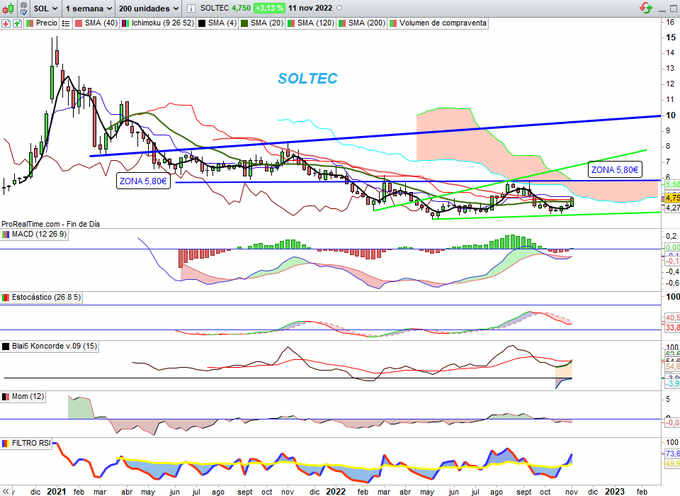Click the MACD panel color icon

coord(6,235)
